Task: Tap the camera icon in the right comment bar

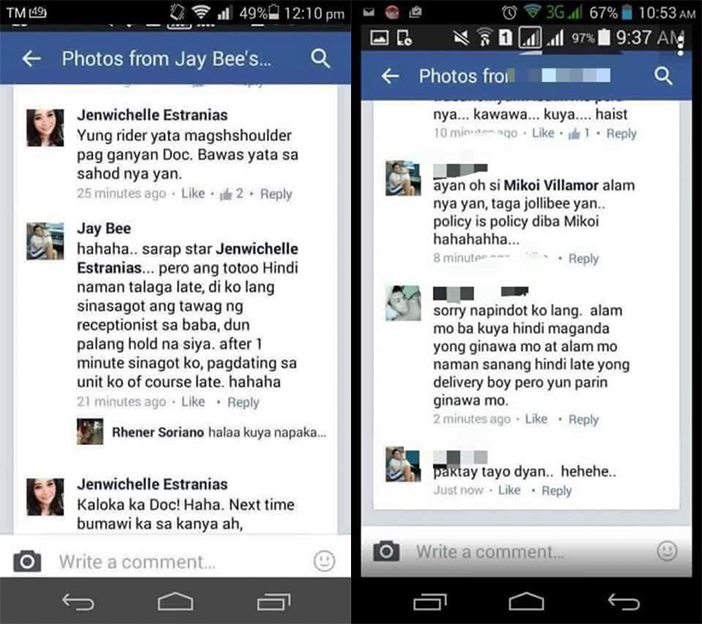Action: [386, 551]
